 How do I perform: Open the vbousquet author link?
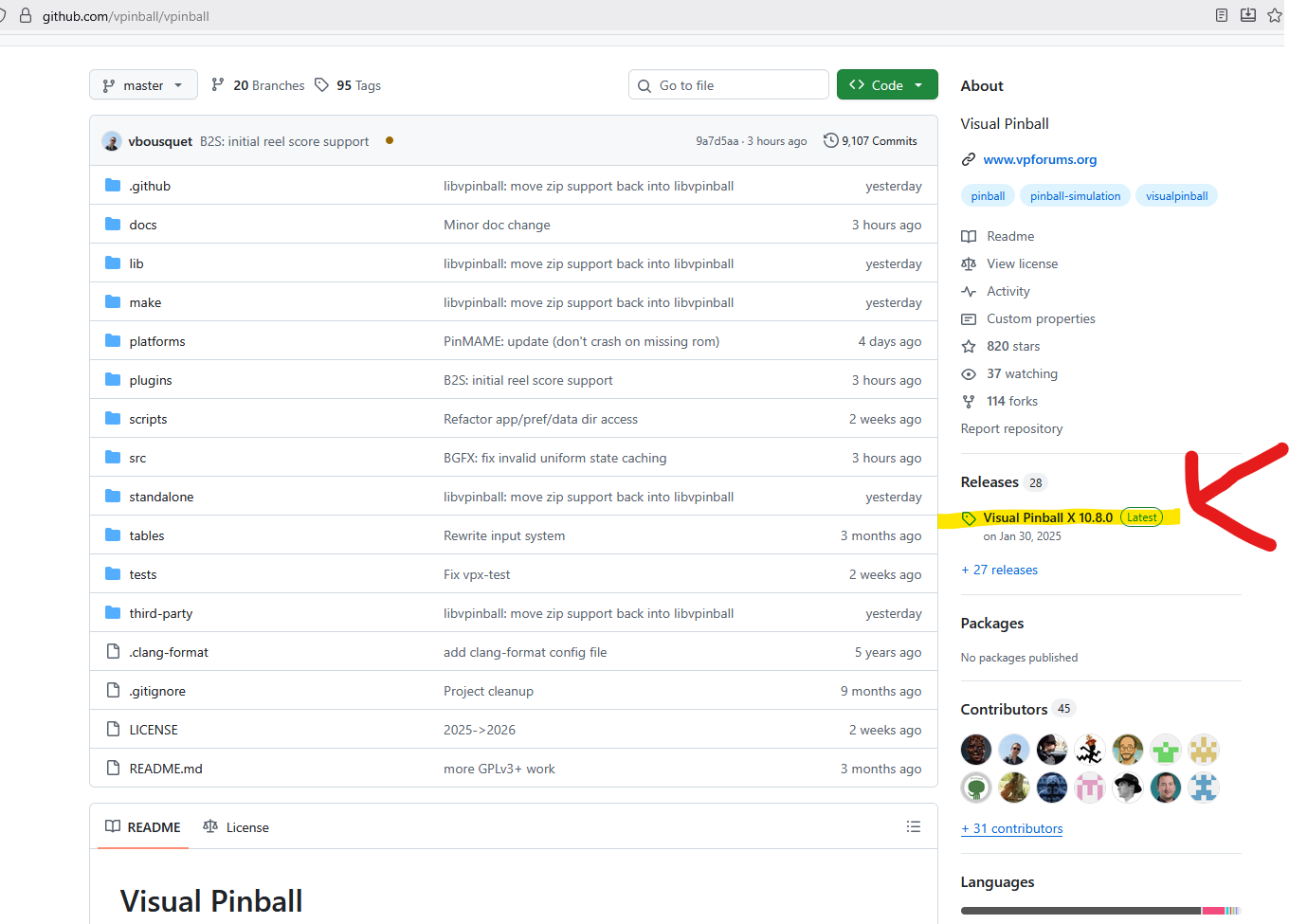pyautogui.click(x=160, y=141)
